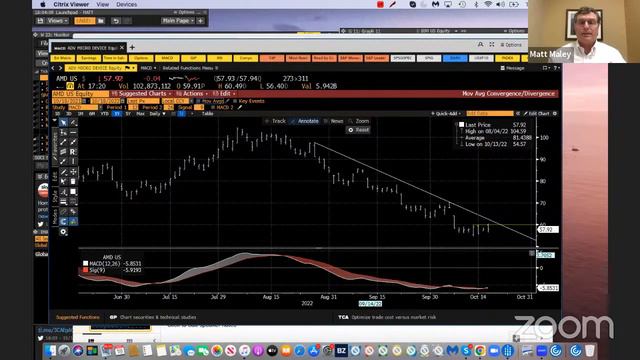640x360 pixels.
Task: Open the BZ app in the dock
Action: click(341, 351)
